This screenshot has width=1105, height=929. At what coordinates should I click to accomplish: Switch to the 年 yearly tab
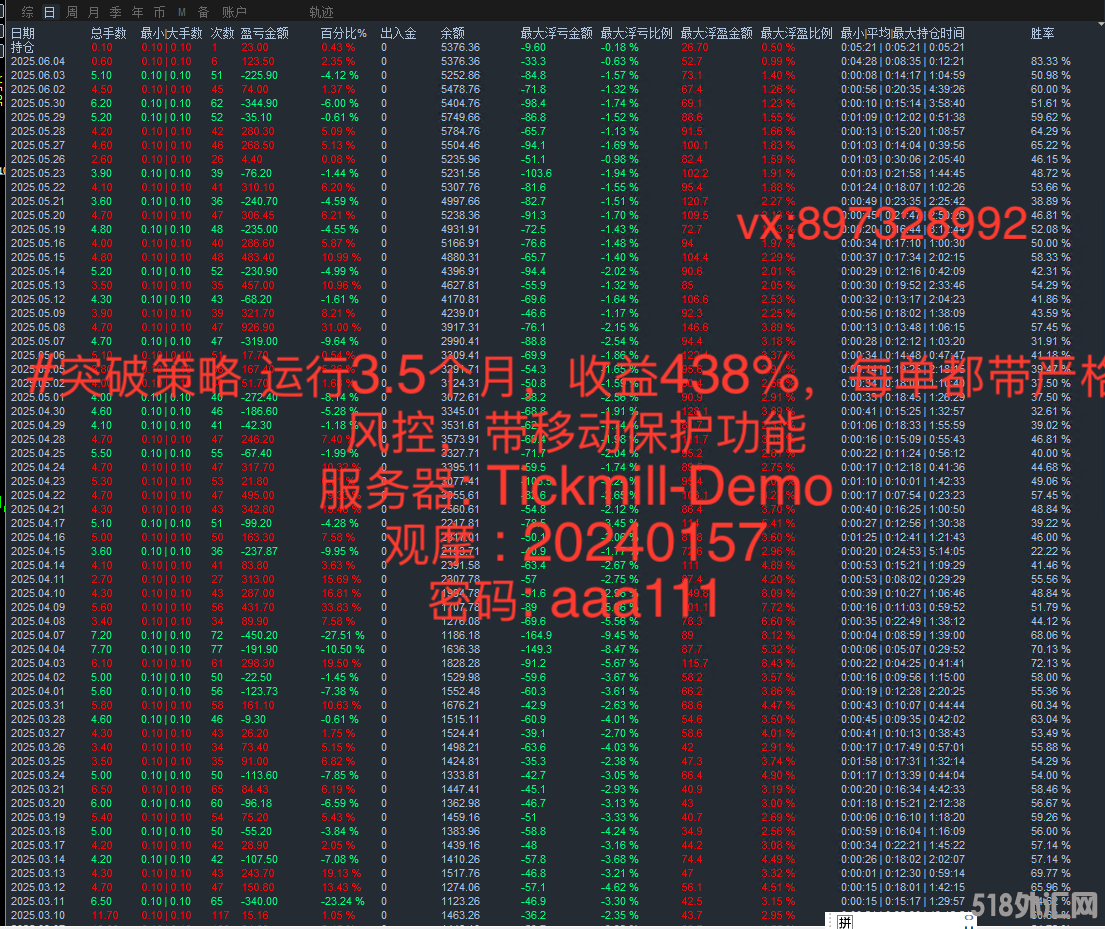coord(137,12)
